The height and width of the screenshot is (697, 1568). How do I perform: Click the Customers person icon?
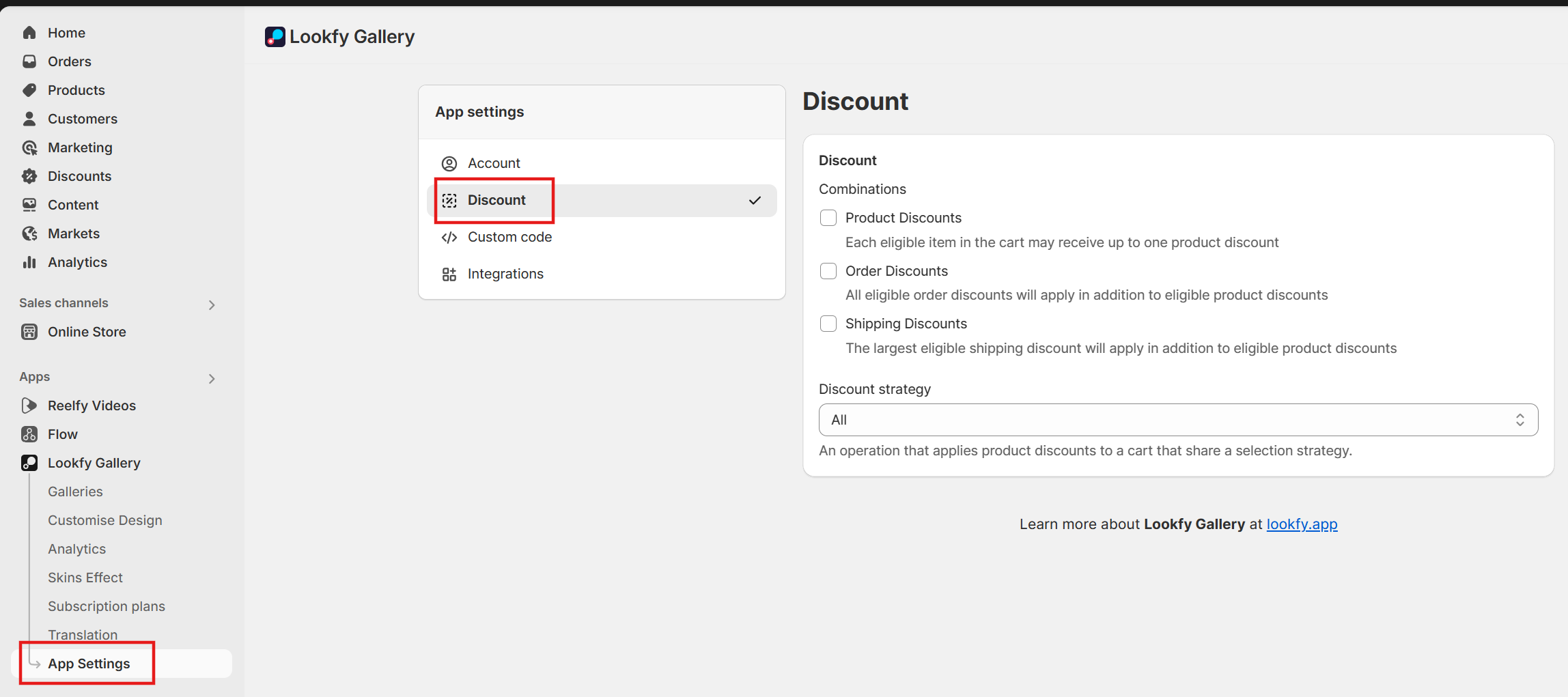point(29,119)
